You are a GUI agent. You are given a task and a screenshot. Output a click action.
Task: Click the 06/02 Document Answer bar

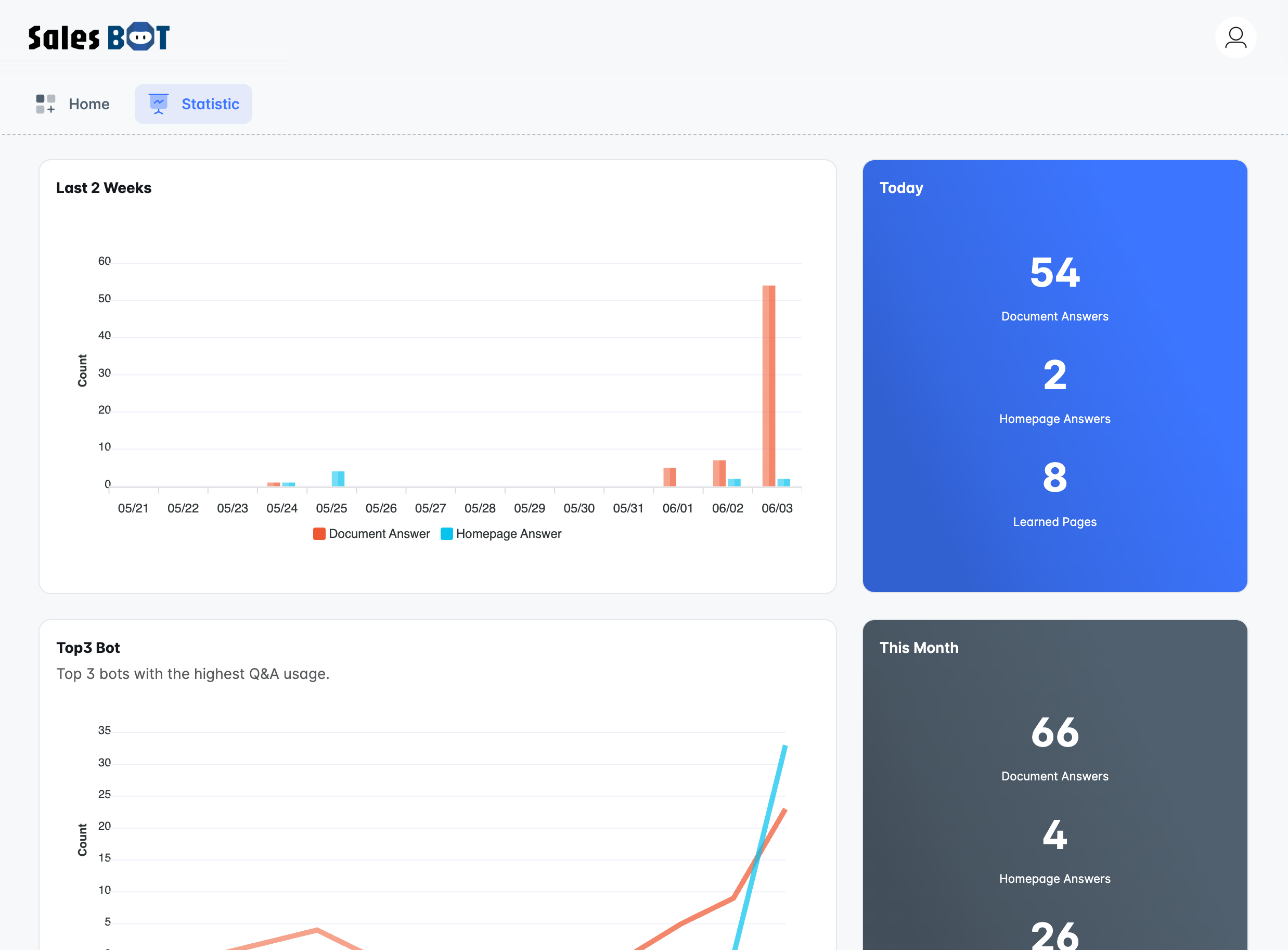[719, 473]
